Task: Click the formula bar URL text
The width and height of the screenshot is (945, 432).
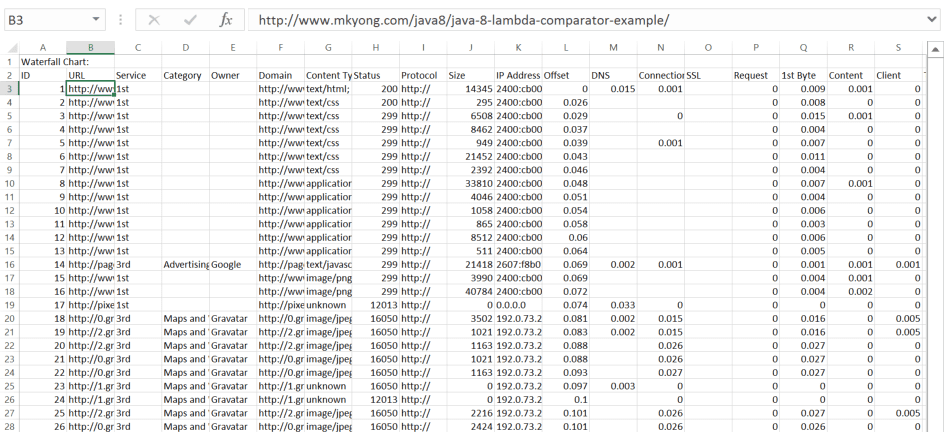Action: pos(463,20)
